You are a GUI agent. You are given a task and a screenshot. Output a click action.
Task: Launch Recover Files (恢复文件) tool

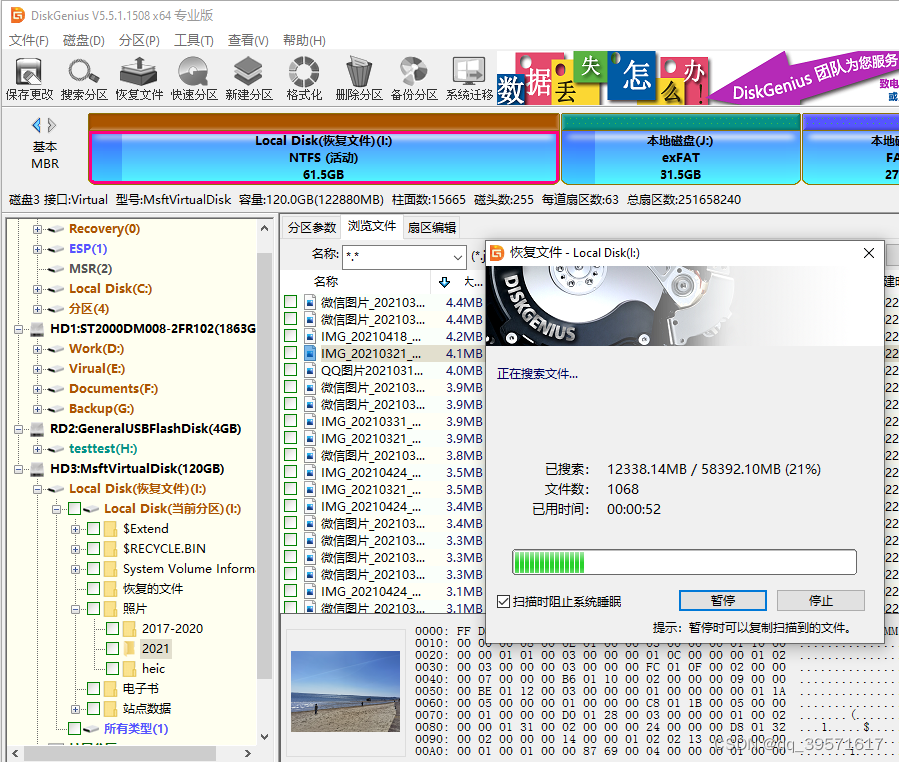coord(139,79)
